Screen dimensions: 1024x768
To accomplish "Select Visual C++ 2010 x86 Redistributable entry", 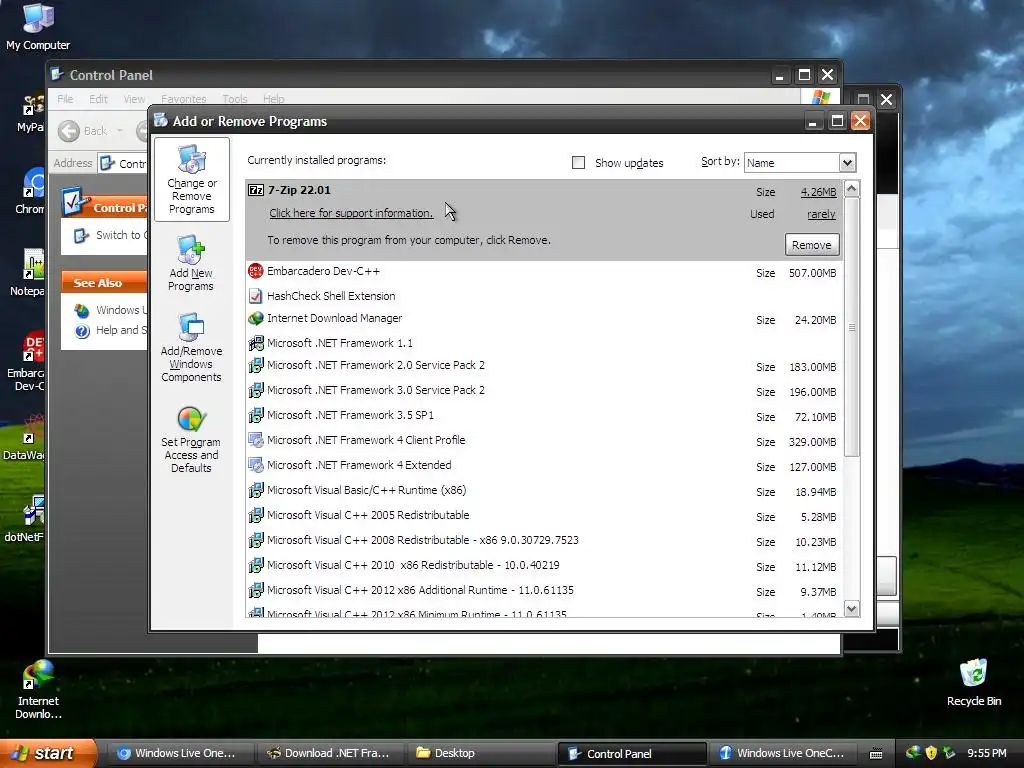I will coord(544,566).
